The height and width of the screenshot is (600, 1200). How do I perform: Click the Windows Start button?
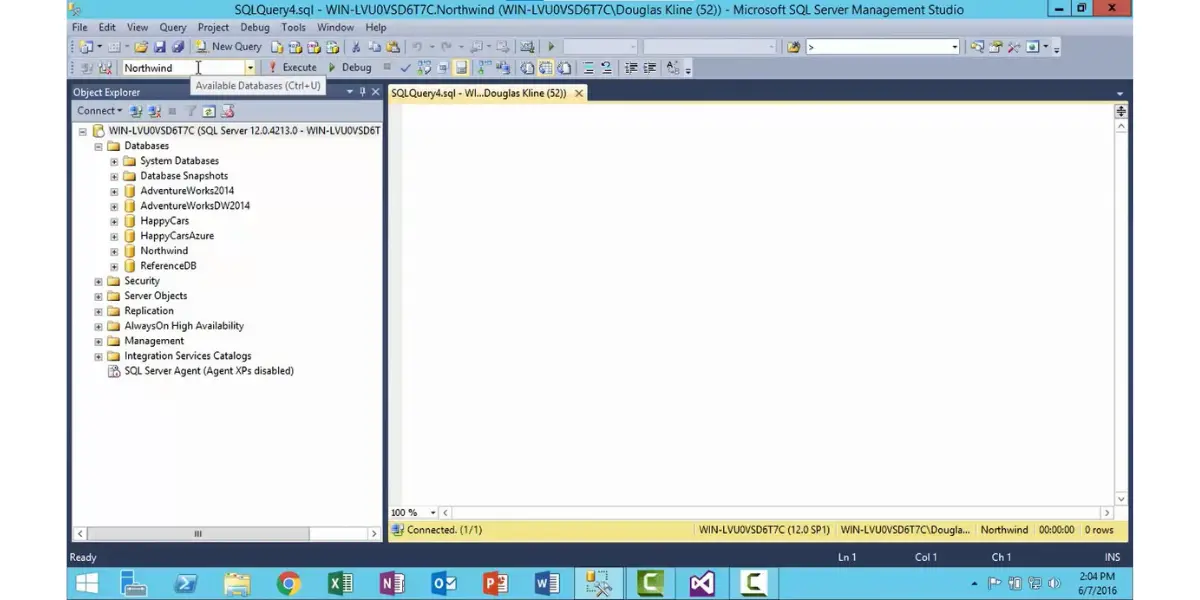point(87,583)
